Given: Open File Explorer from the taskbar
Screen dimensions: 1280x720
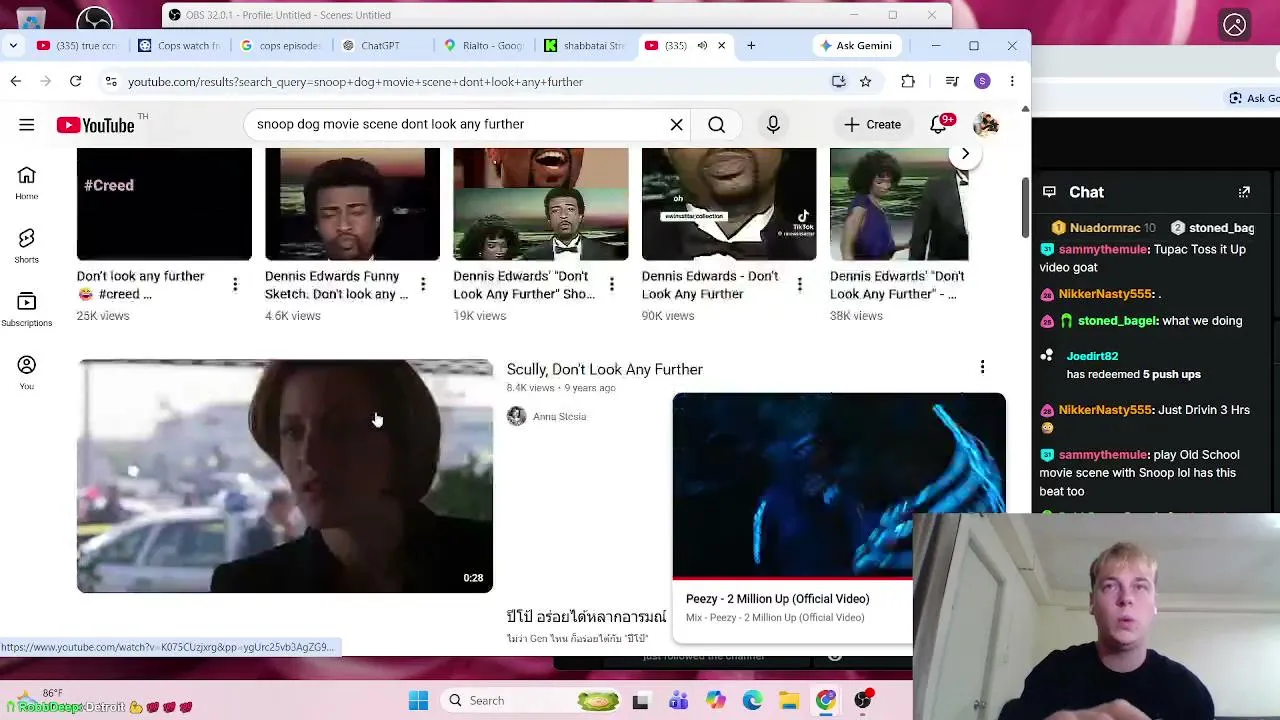Looking at the screenshot, I should coord(789,701).
